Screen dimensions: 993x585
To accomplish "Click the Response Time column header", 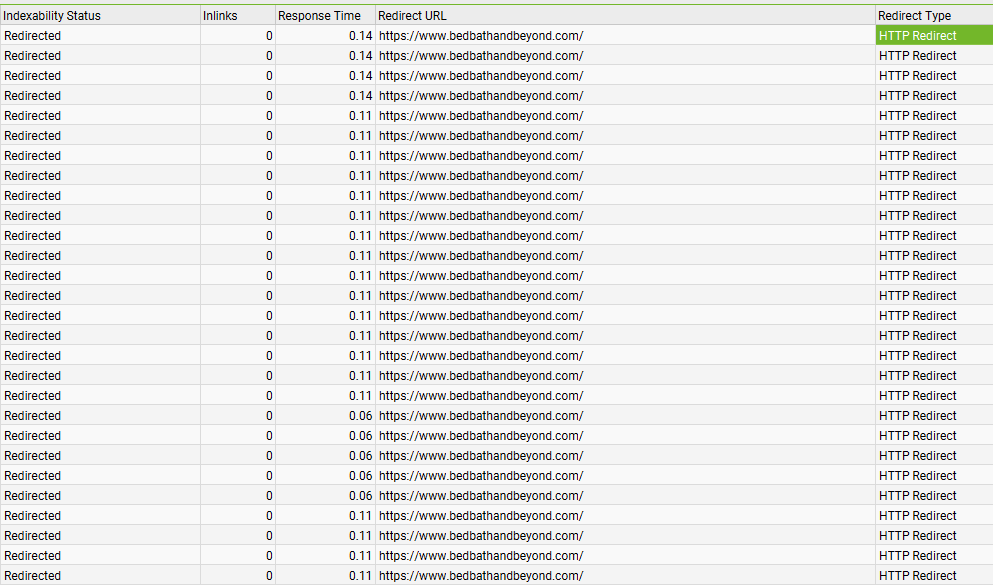I will (x=319, y=16).
